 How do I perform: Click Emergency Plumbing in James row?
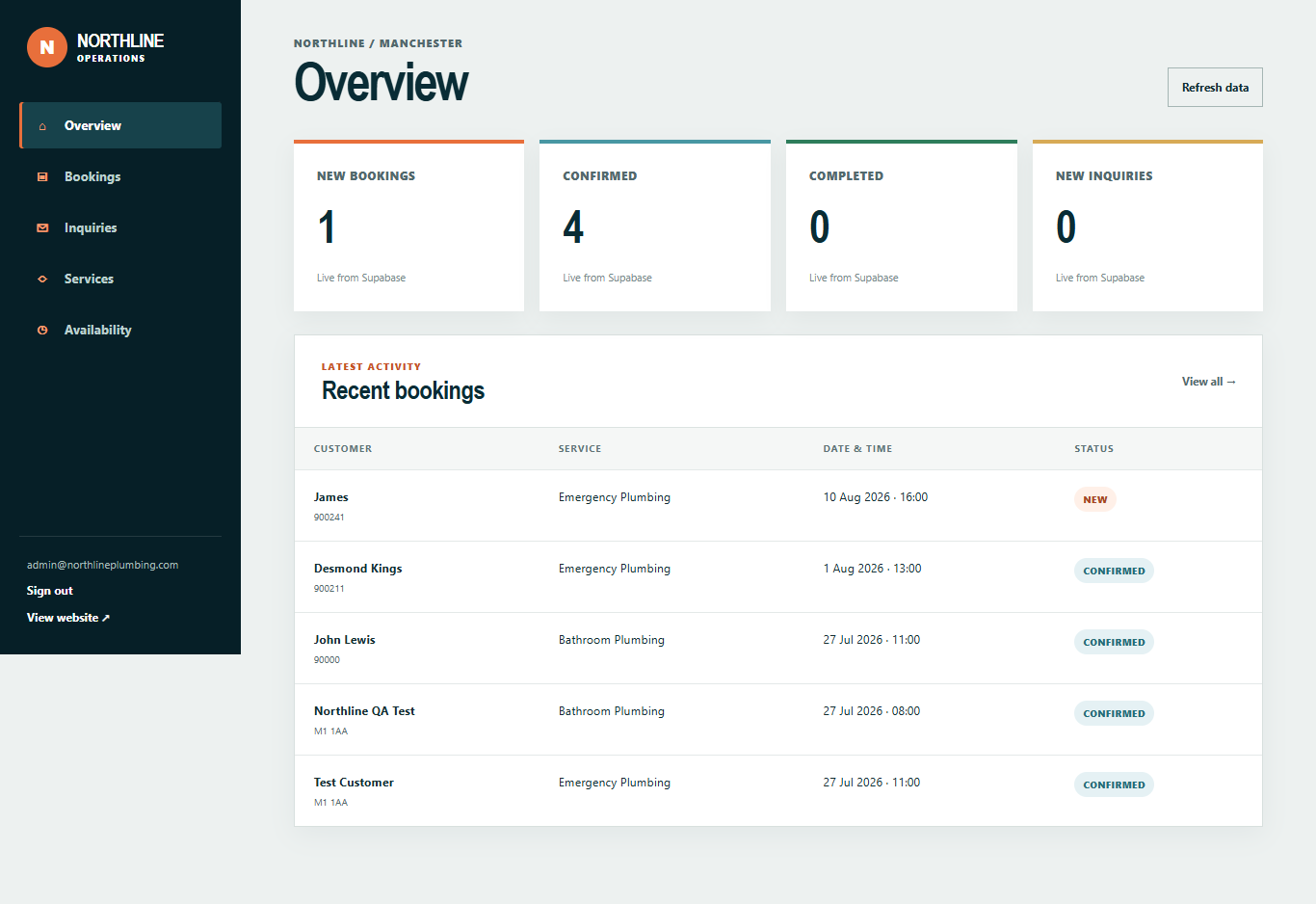pos(615,497)
